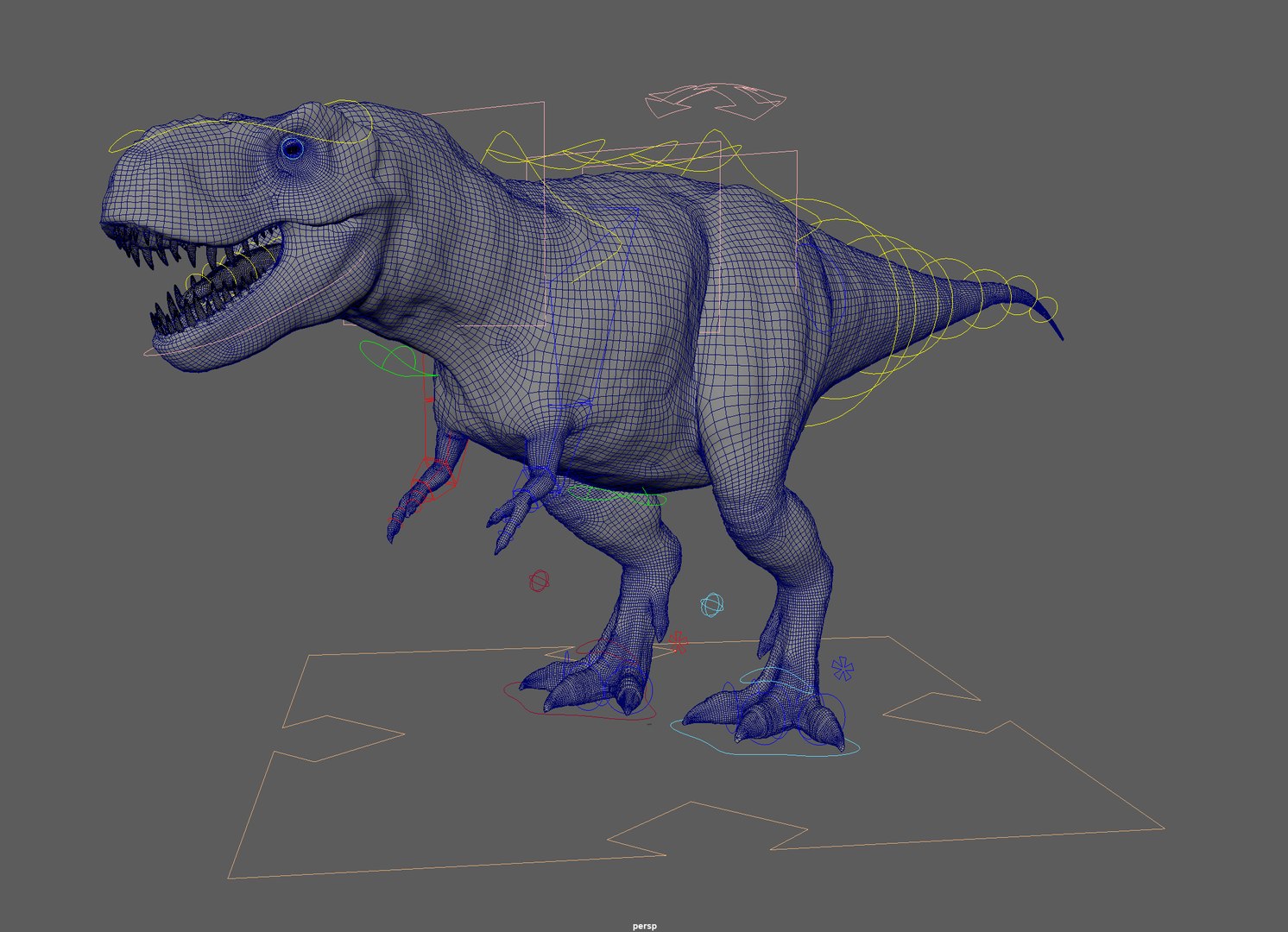Select the red sphere knee control

coord(538,581)
